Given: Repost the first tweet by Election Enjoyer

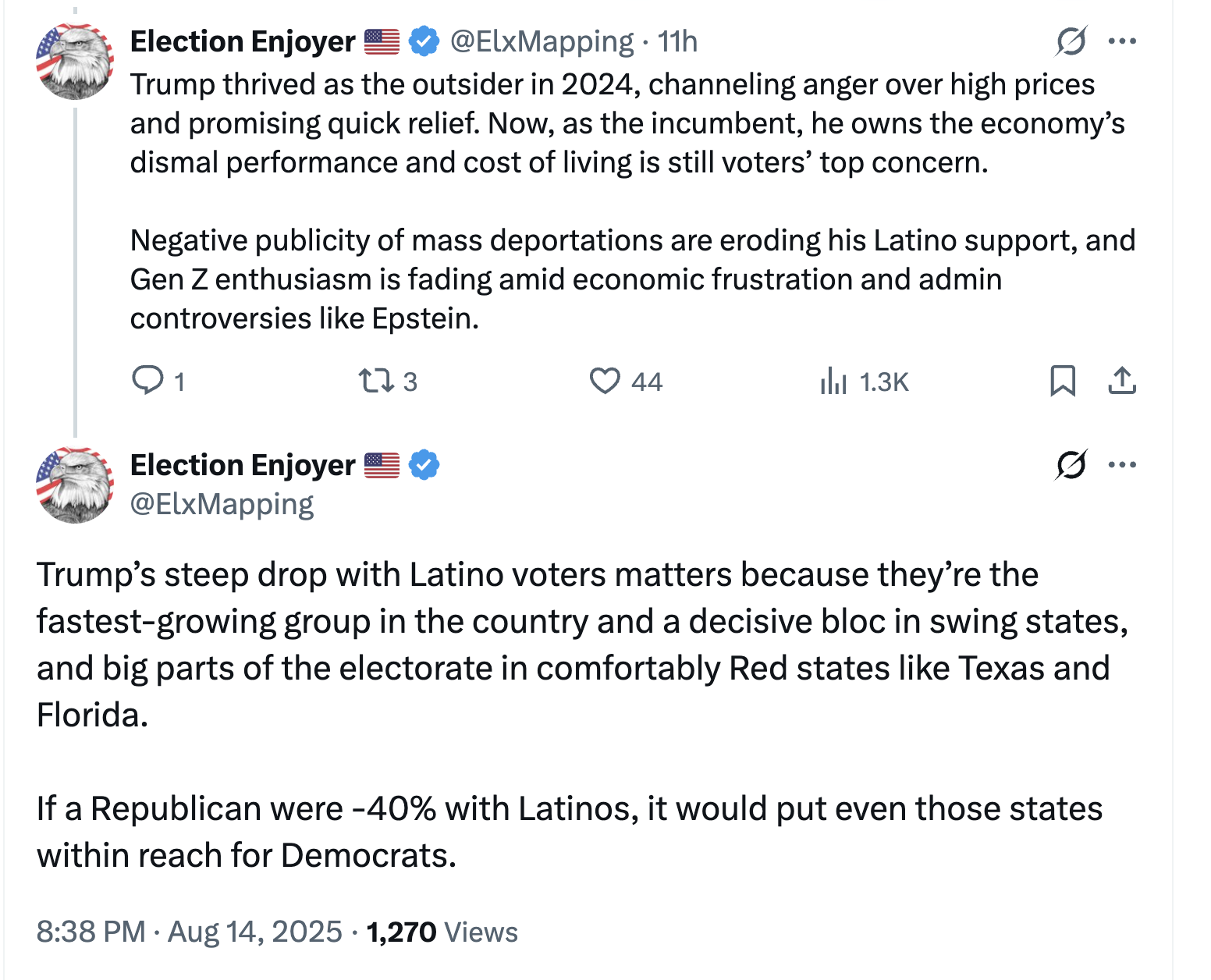Looking at the screenshot, I should (375, 381).
